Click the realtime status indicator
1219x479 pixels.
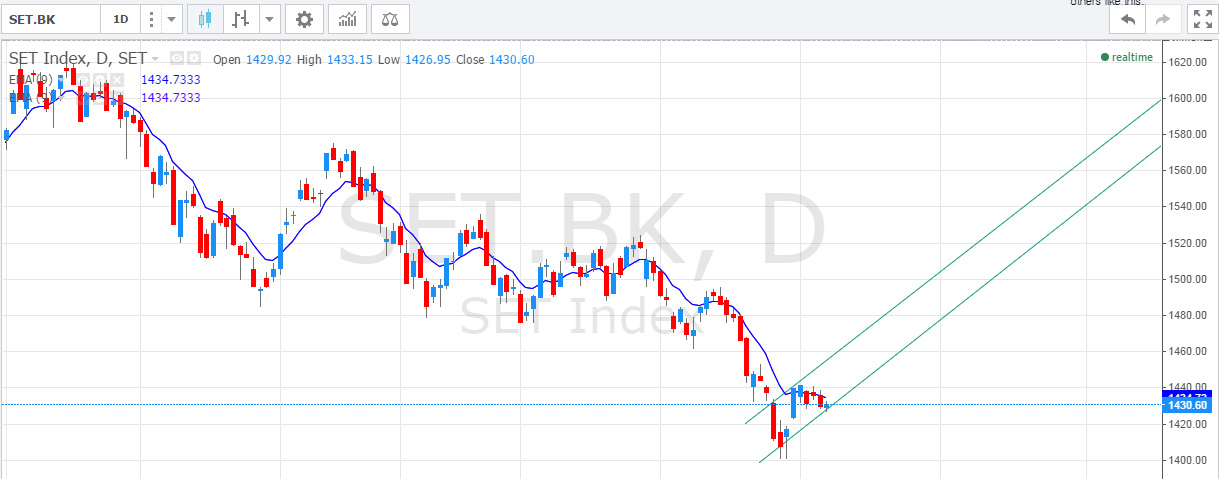pos(1127,57)
